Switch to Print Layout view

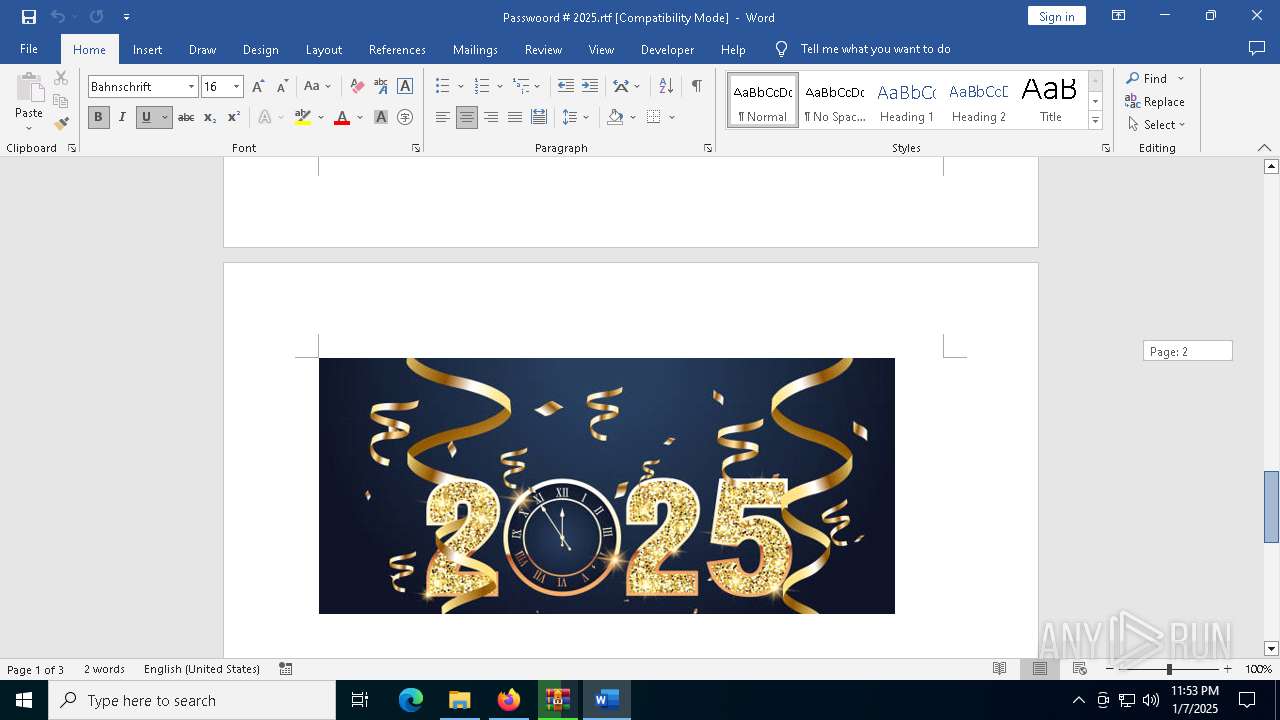click(x=1040, y=669)
